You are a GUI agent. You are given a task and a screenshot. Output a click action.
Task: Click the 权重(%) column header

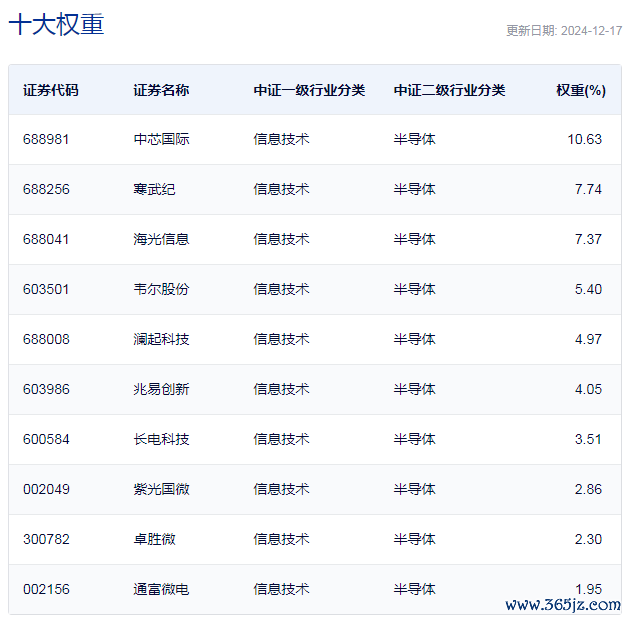pyautogui.click(x=581, y=90)
